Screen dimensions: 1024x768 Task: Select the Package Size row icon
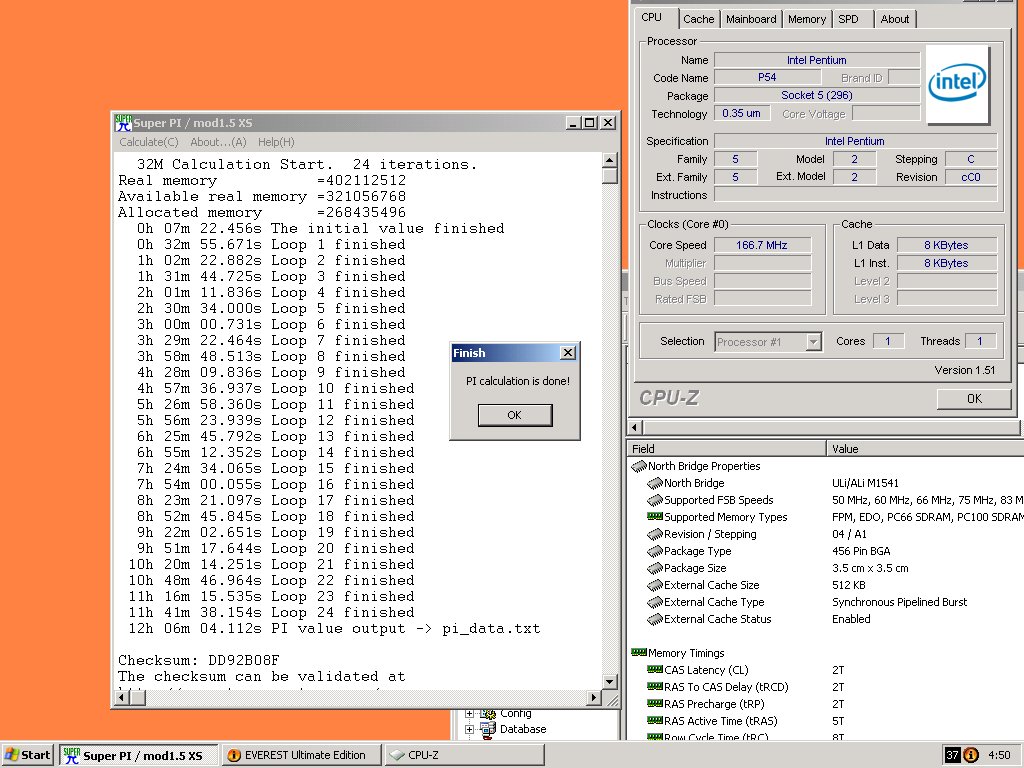point(654,568)
